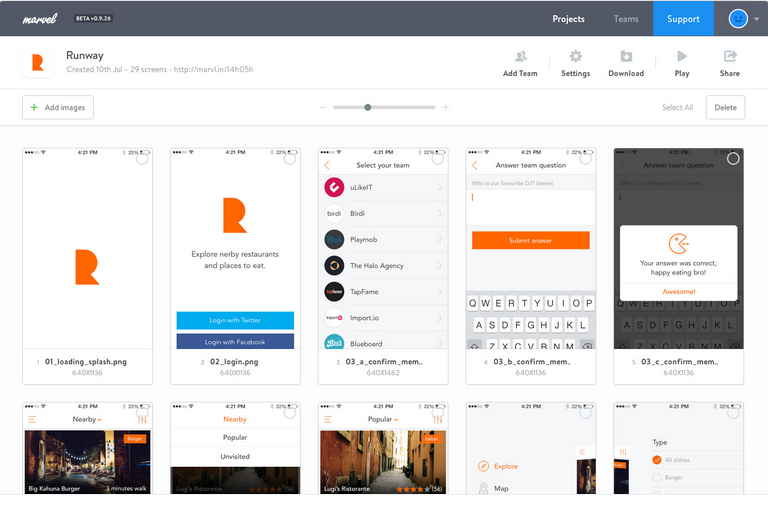Click the Explore compass icon

[x=483, y=466]
